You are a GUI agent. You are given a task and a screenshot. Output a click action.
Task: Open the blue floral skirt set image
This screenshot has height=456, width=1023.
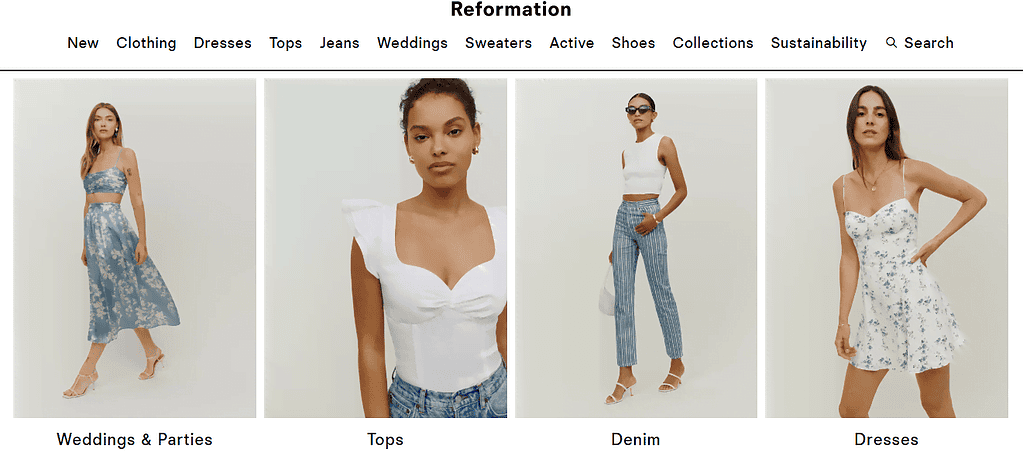click(x=134, y=248)
